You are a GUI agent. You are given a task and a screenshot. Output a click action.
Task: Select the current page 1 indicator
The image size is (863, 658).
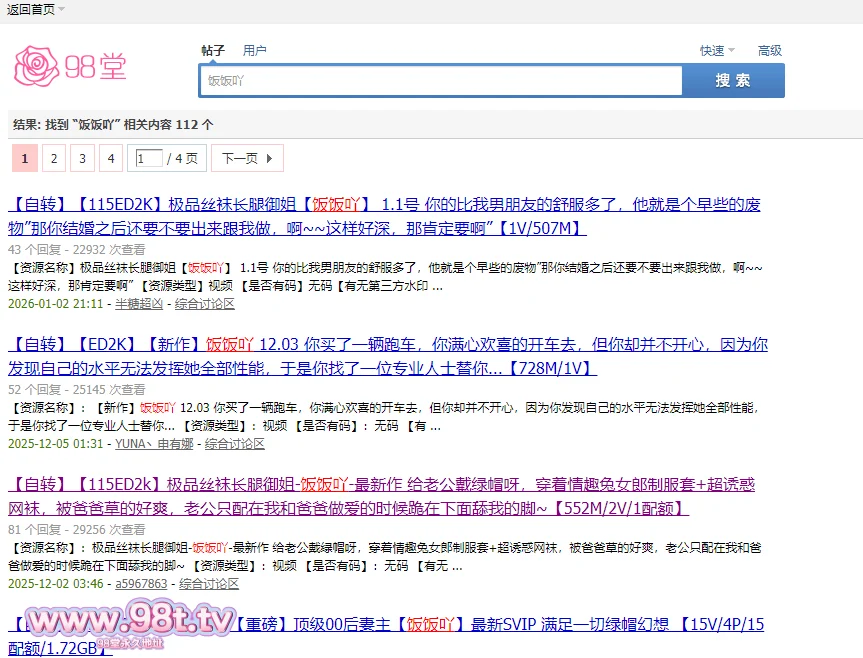pyautogui.click(x=25, y=158)
